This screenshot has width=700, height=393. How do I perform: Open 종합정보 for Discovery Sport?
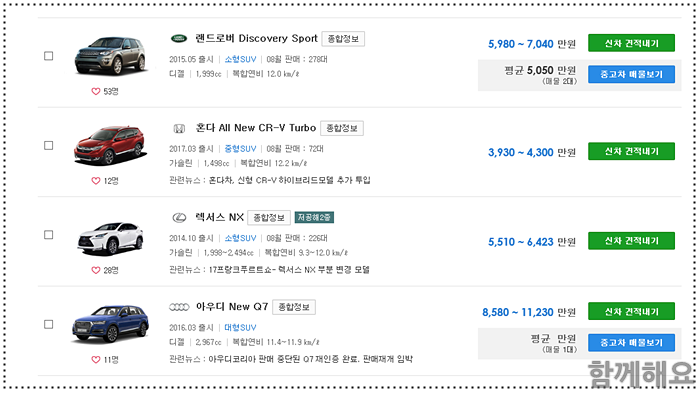pyautogui.click(x=343, y=39)
